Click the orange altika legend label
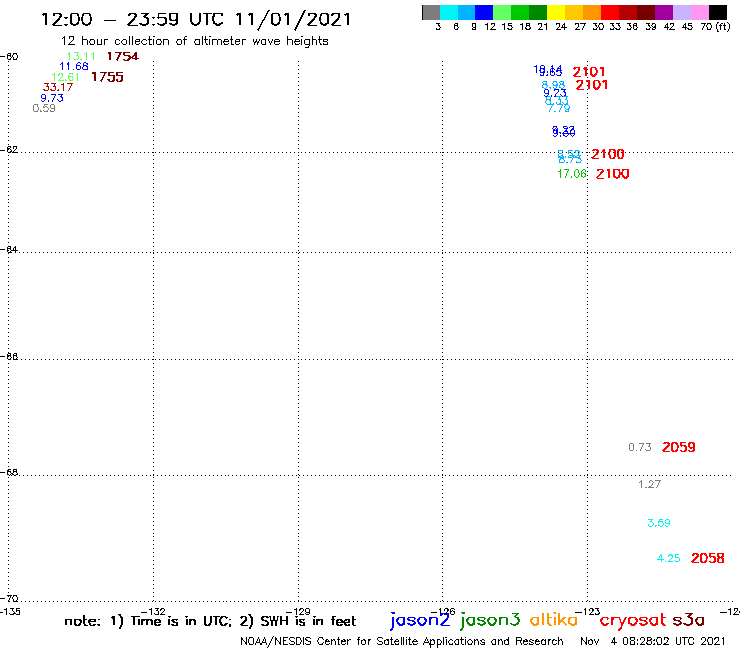This screenshot has height=650, width=740. point(554,620)
